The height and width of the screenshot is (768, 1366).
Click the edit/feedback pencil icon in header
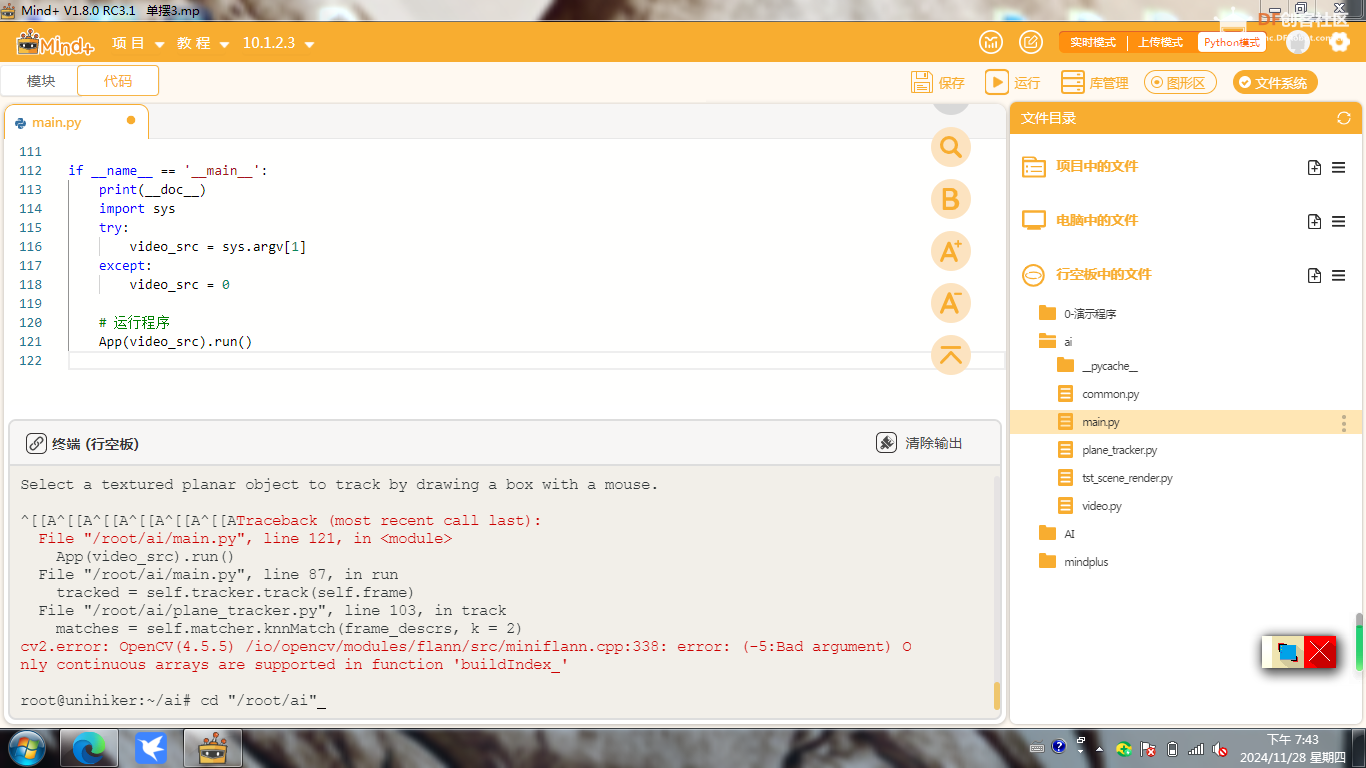[x=1030, y=43]
